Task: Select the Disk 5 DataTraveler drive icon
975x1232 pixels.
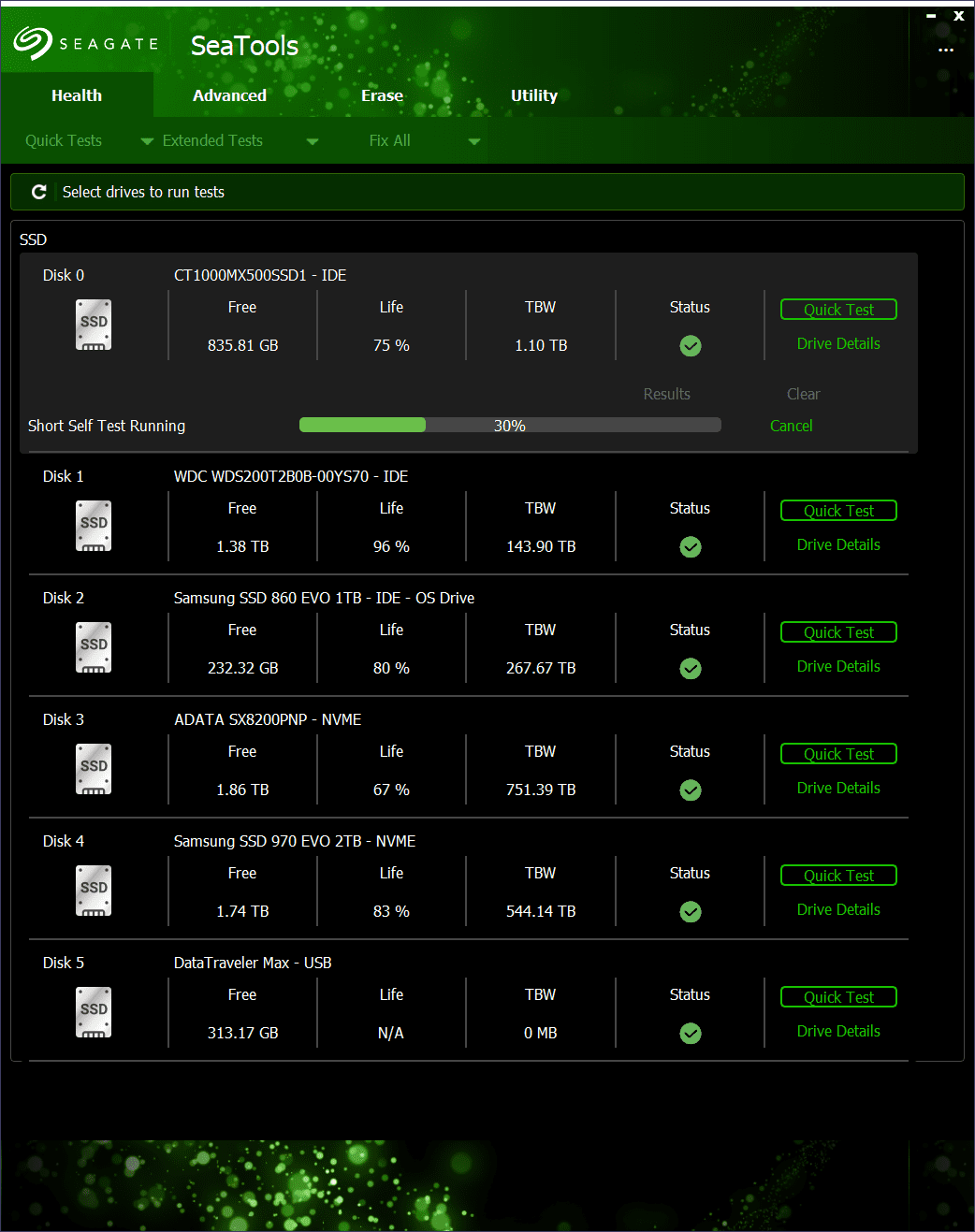Action: tap(94, 1012)
